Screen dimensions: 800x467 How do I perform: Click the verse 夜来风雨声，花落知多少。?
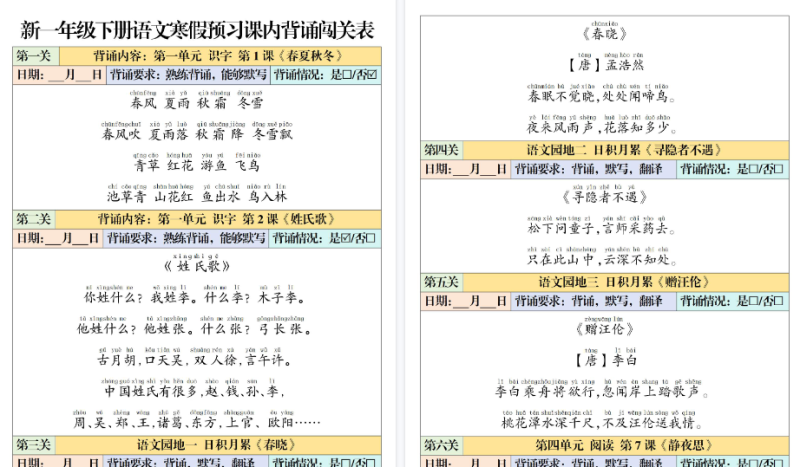tap(602, 127)
